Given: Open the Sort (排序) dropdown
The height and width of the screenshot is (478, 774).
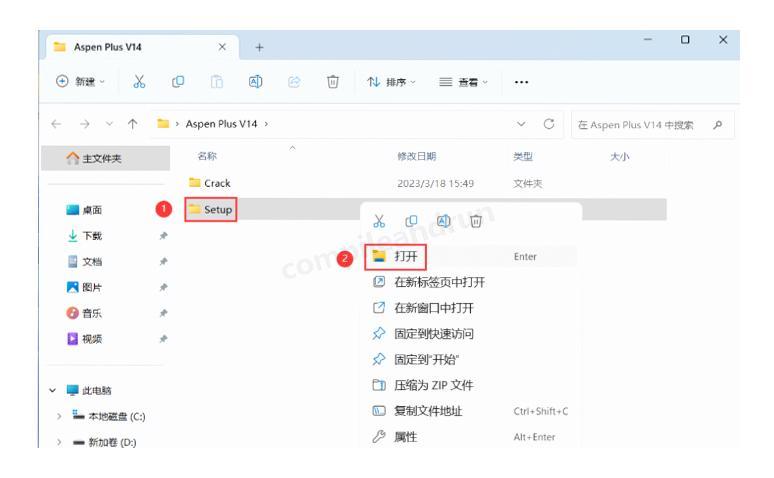Looking at the screenshot, I should click(x=391, y=82).
